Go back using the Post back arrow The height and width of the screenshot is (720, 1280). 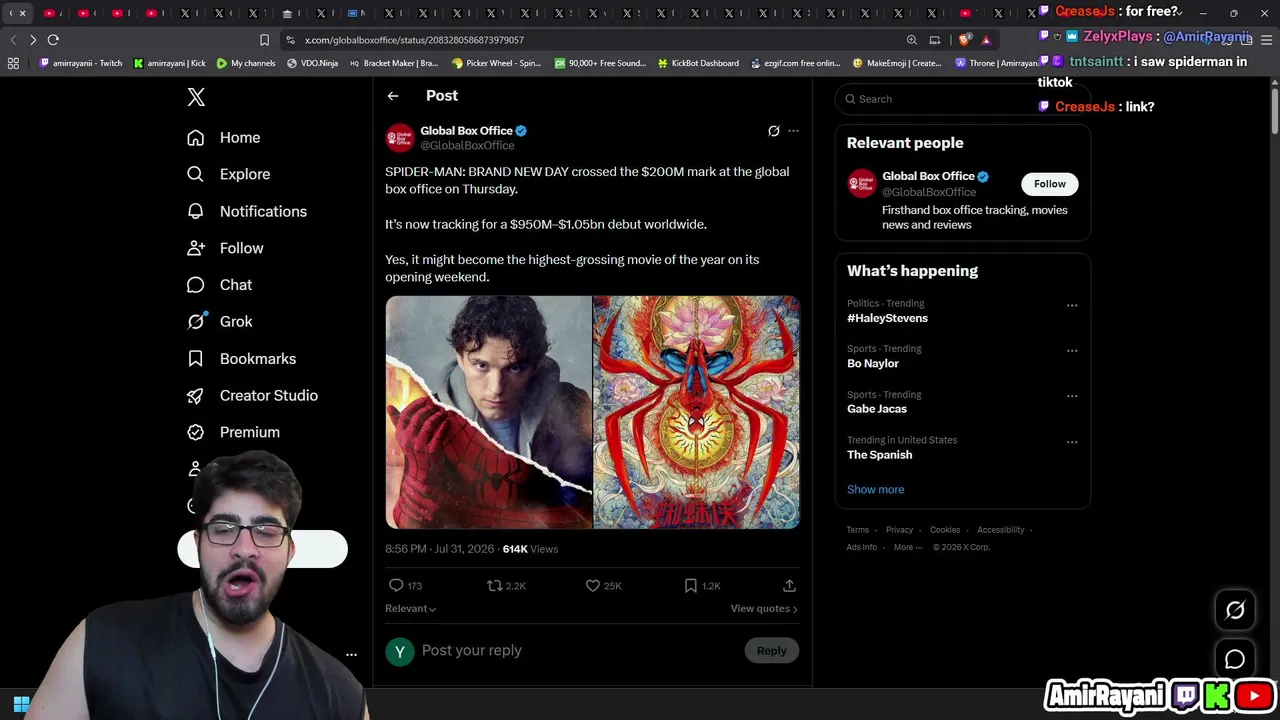point(393,96)
